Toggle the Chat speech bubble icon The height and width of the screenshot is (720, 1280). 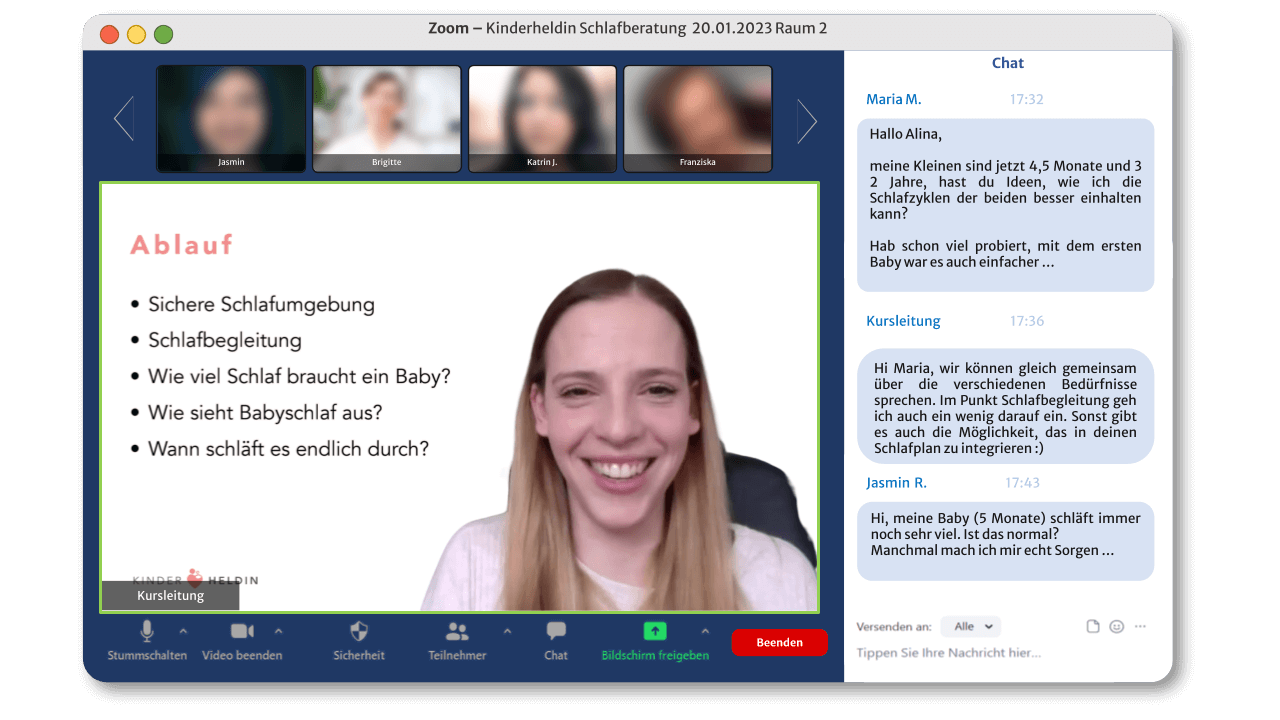click(x=556, y=631)
